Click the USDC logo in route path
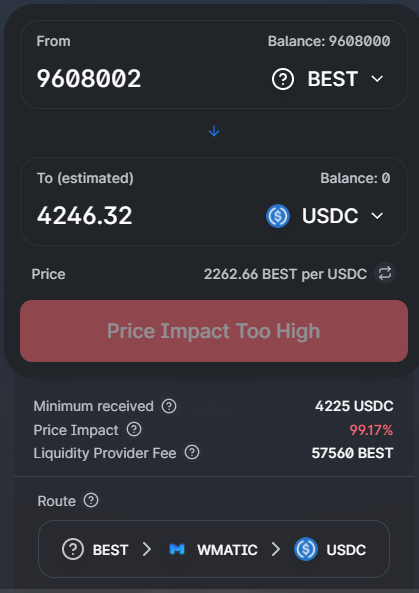This screenshot has height=593, width=419. point(306,549)
